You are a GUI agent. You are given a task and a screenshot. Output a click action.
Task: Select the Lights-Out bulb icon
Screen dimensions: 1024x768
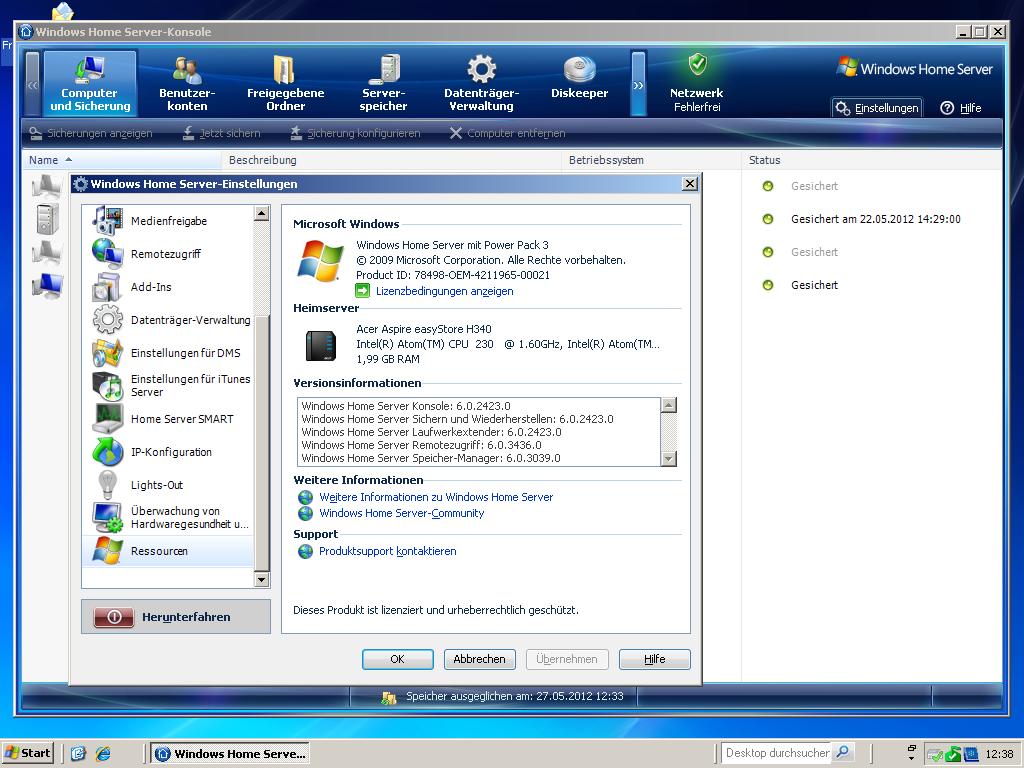(107, 485)
